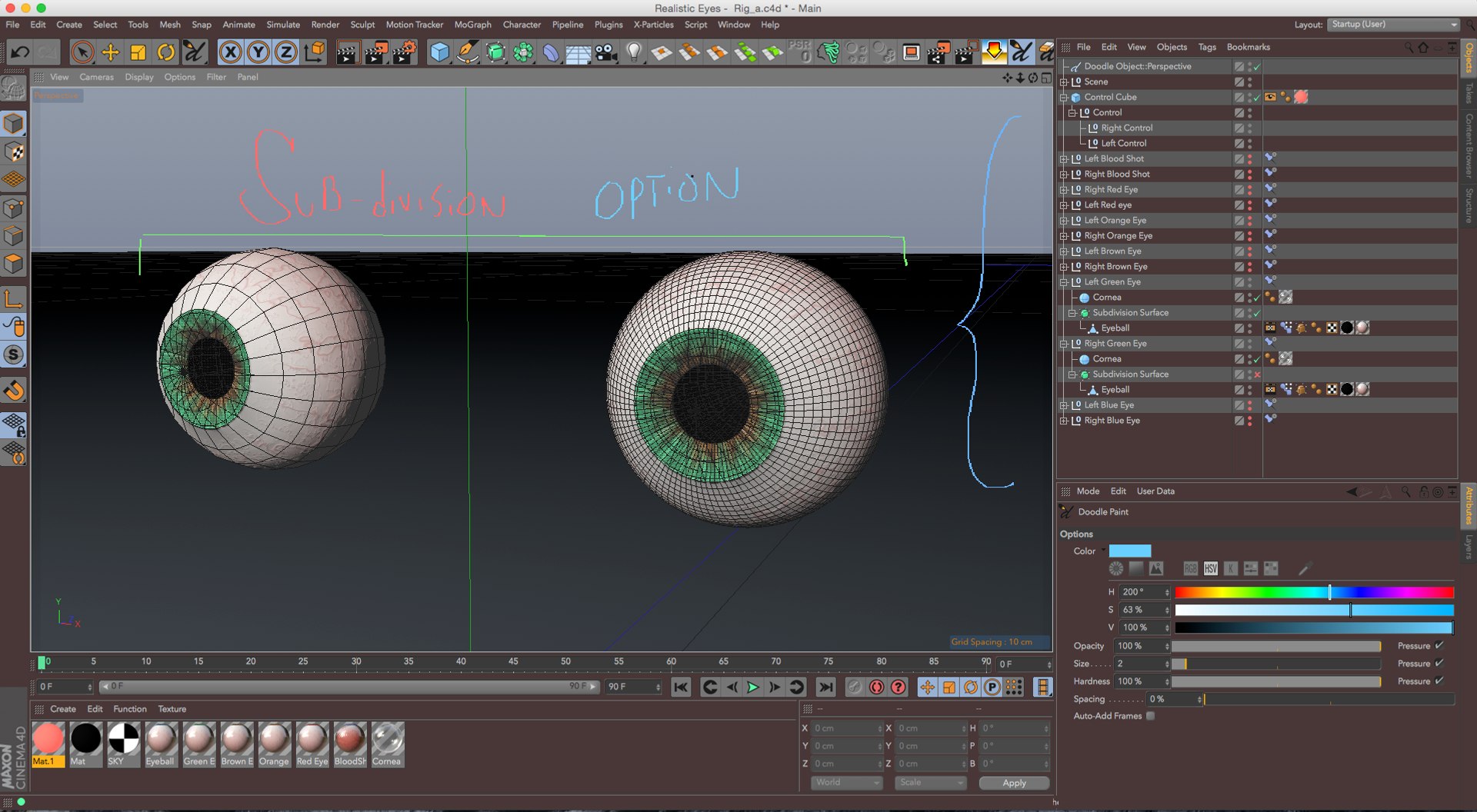Open the User Data attribute menu

1155,491
